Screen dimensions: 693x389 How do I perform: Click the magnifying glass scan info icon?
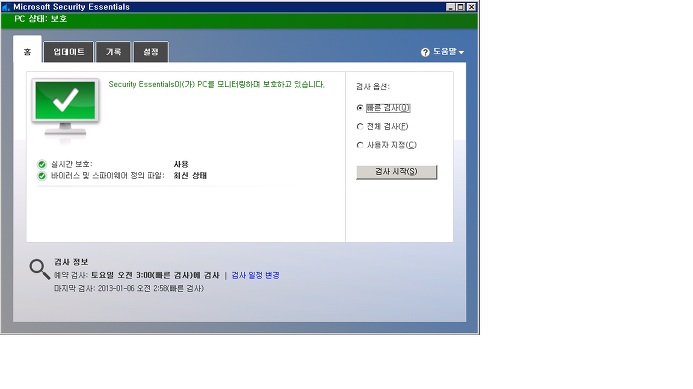coord(39,269)
